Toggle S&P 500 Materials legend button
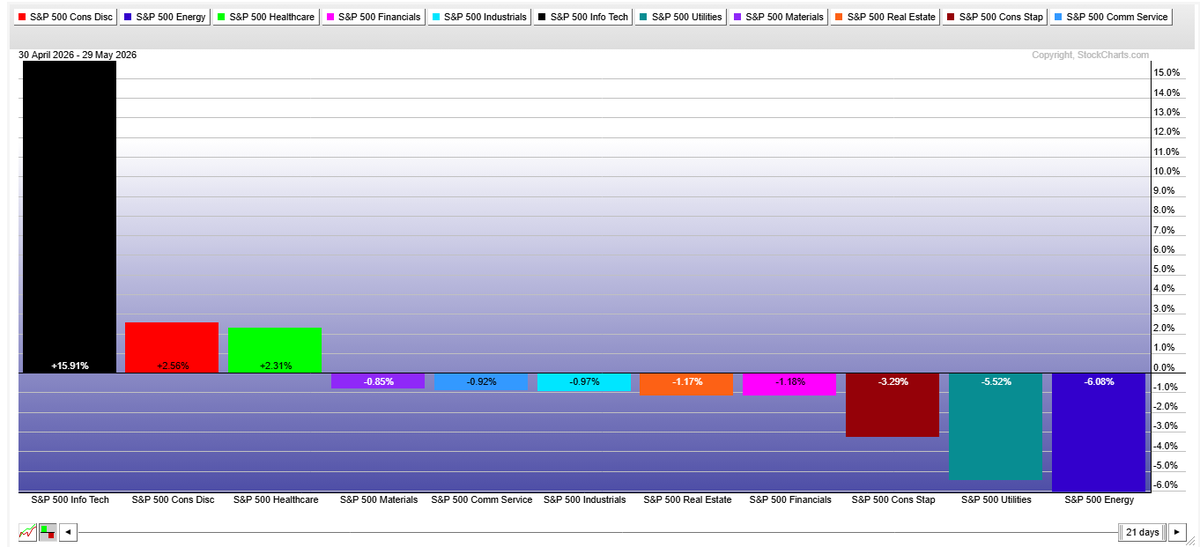Screen dimensions: 1200x547 pos(781,17)
